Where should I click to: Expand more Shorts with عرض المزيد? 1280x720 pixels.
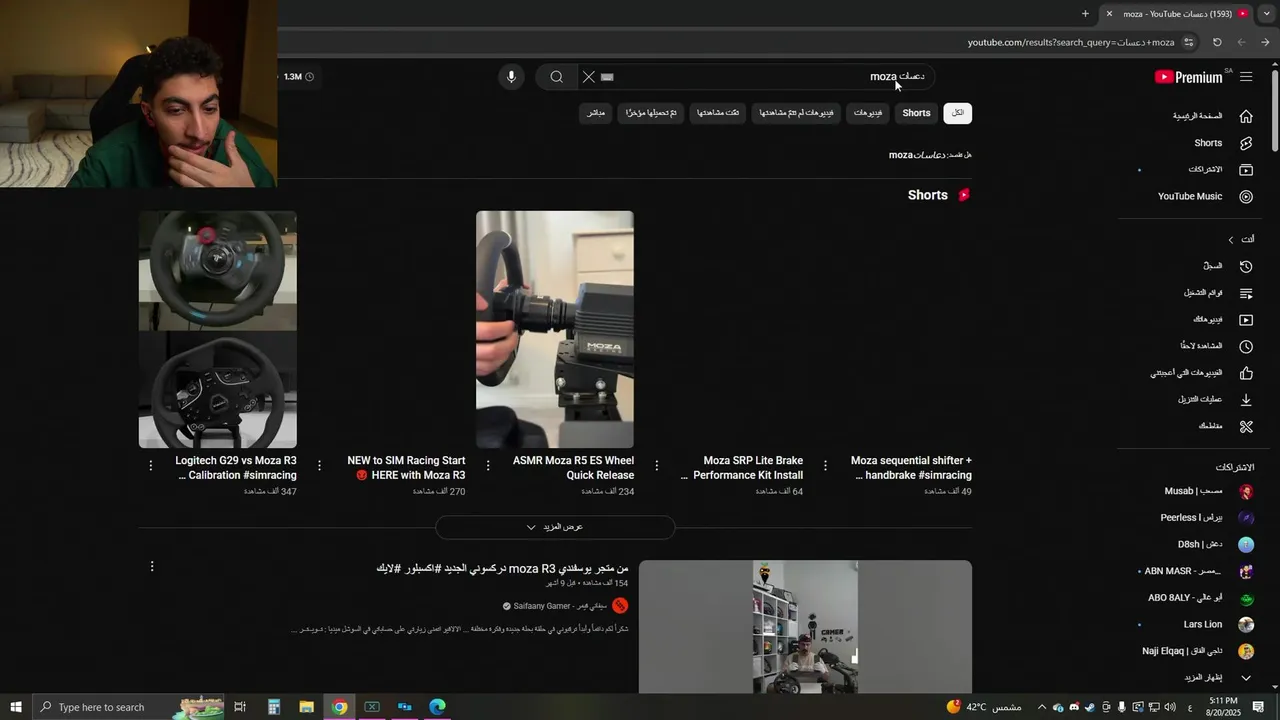pos(555,527)
